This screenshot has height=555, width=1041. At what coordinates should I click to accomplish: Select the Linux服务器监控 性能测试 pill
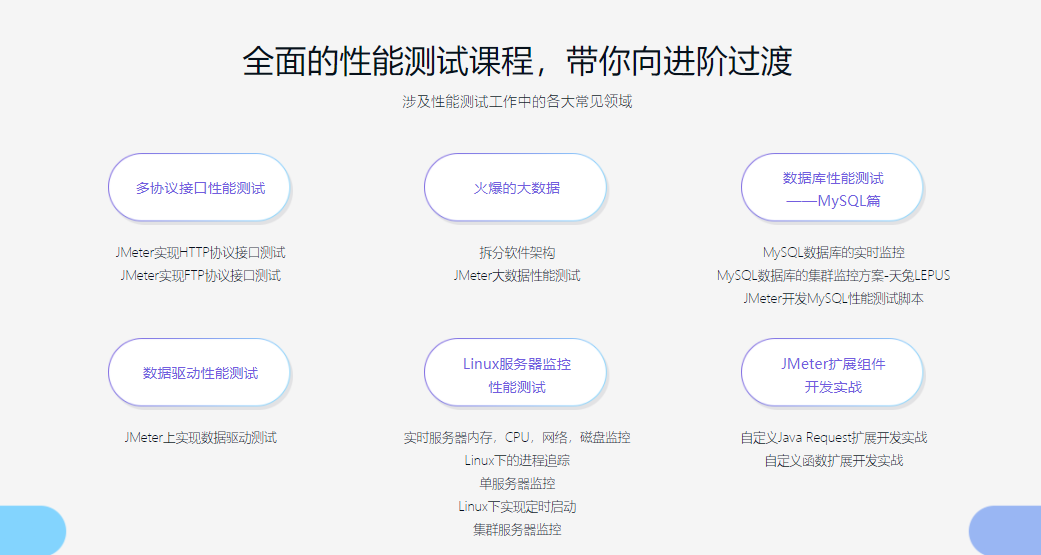click(516, 374)
